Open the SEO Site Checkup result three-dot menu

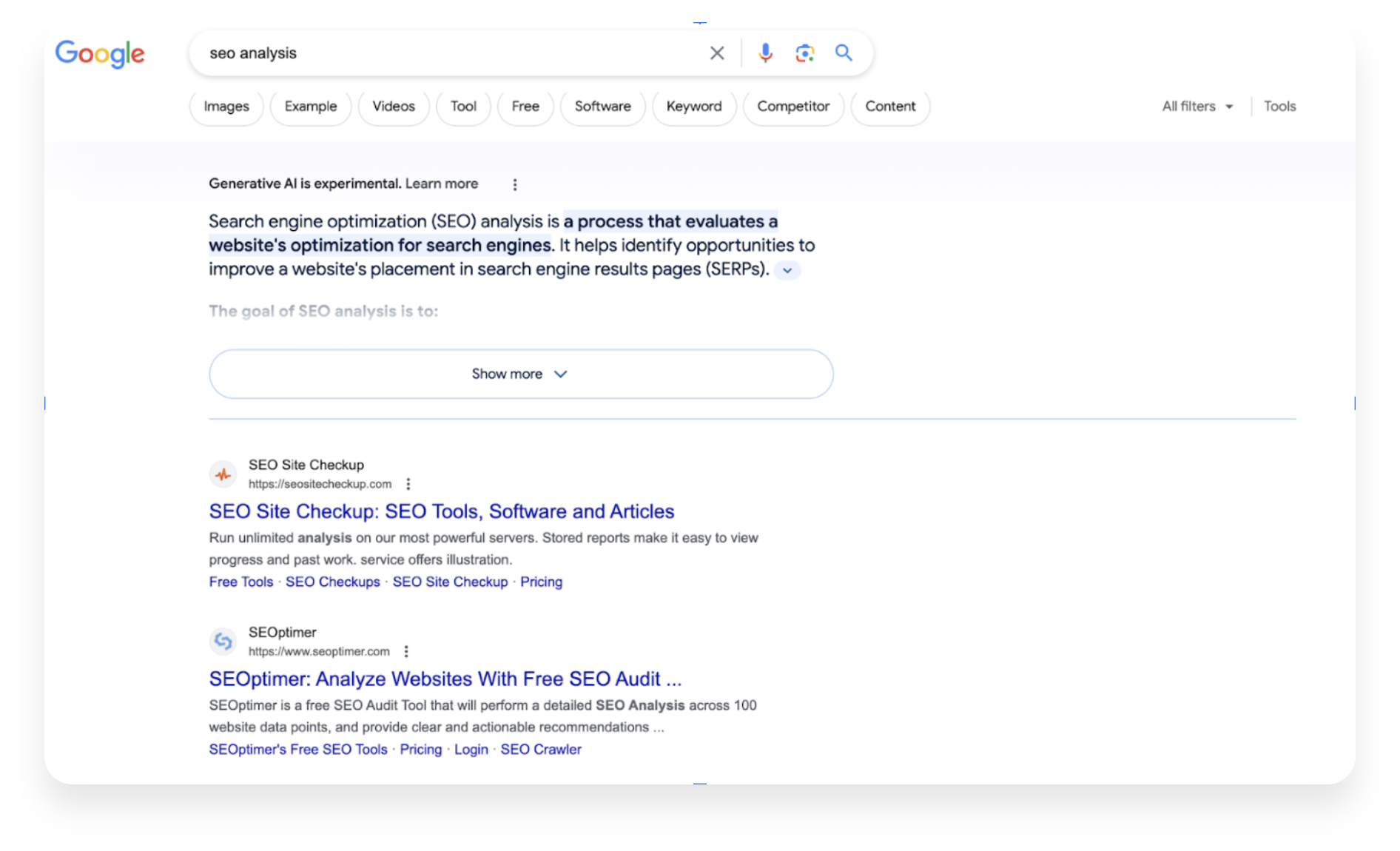[x=408, y=484]
